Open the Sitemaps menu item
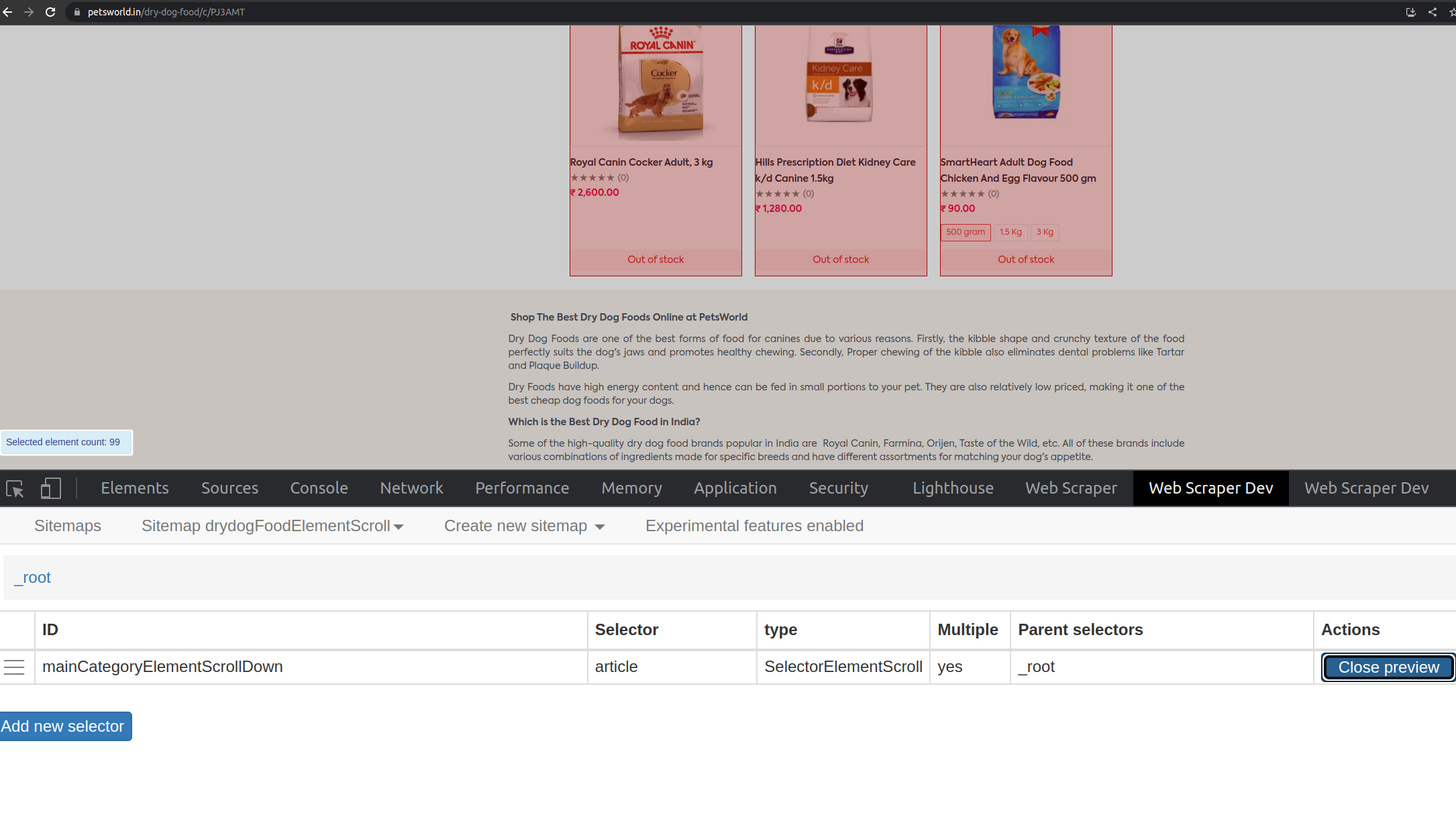This screenshot has height=835, width=1456. click(68, 526)
